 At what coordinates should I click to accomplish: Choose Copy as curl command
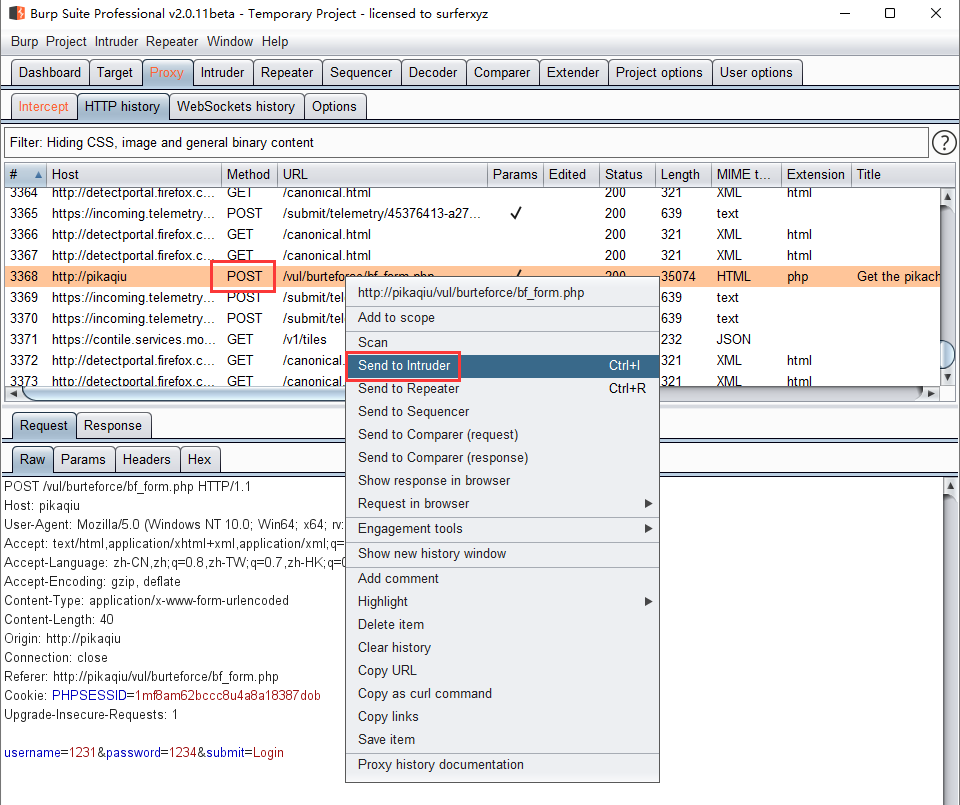click(x=502, y=694)
